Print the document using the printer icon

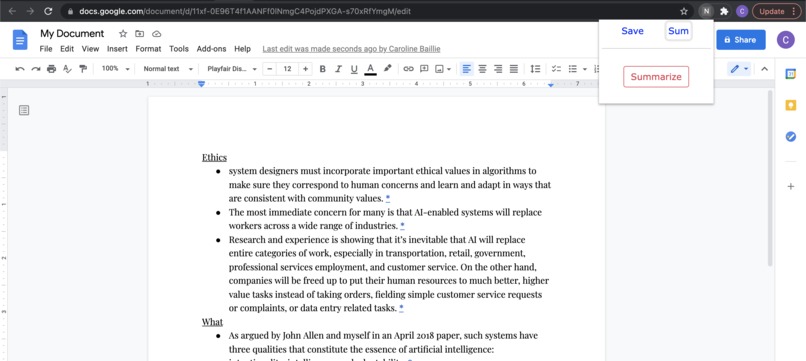click(51, 68)
